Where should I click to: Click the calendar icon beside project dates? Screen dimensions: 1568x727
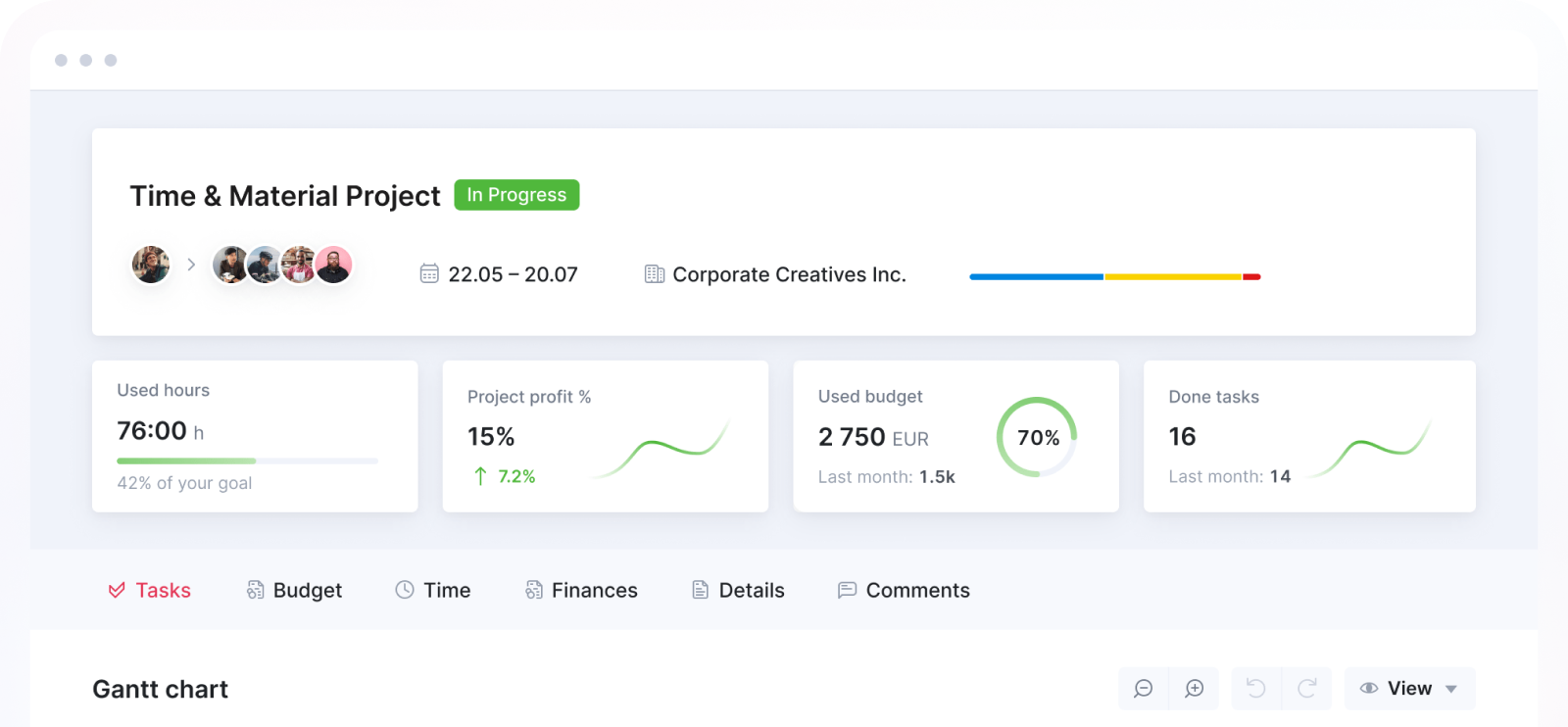tap(429, 273)
